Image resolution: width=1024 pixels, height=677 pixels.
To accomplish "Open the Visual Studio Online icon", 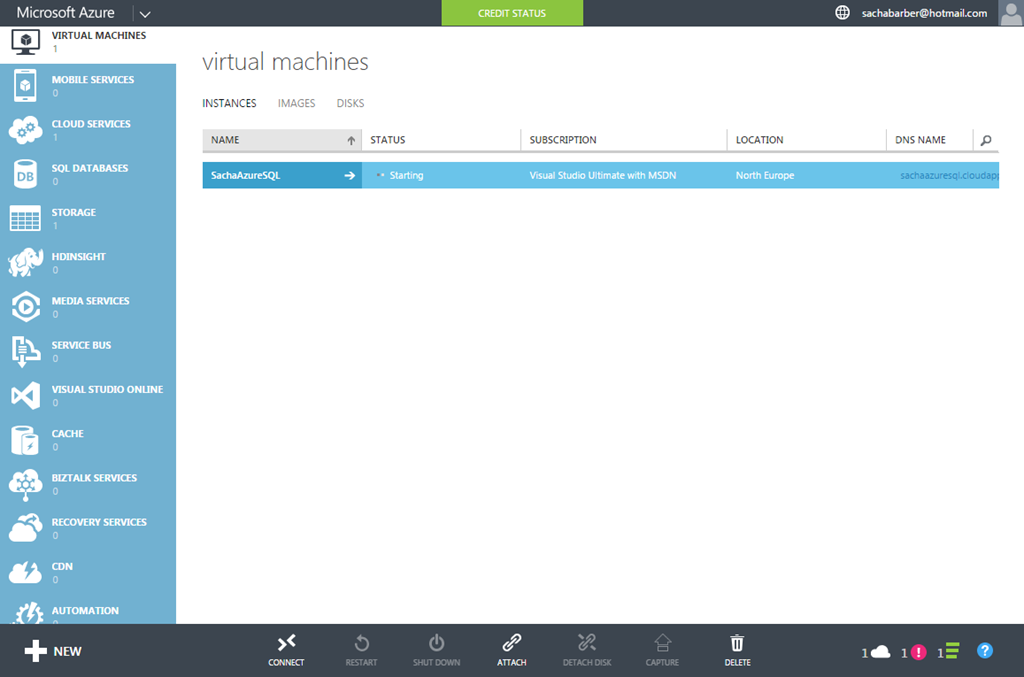I will point(25,396).
